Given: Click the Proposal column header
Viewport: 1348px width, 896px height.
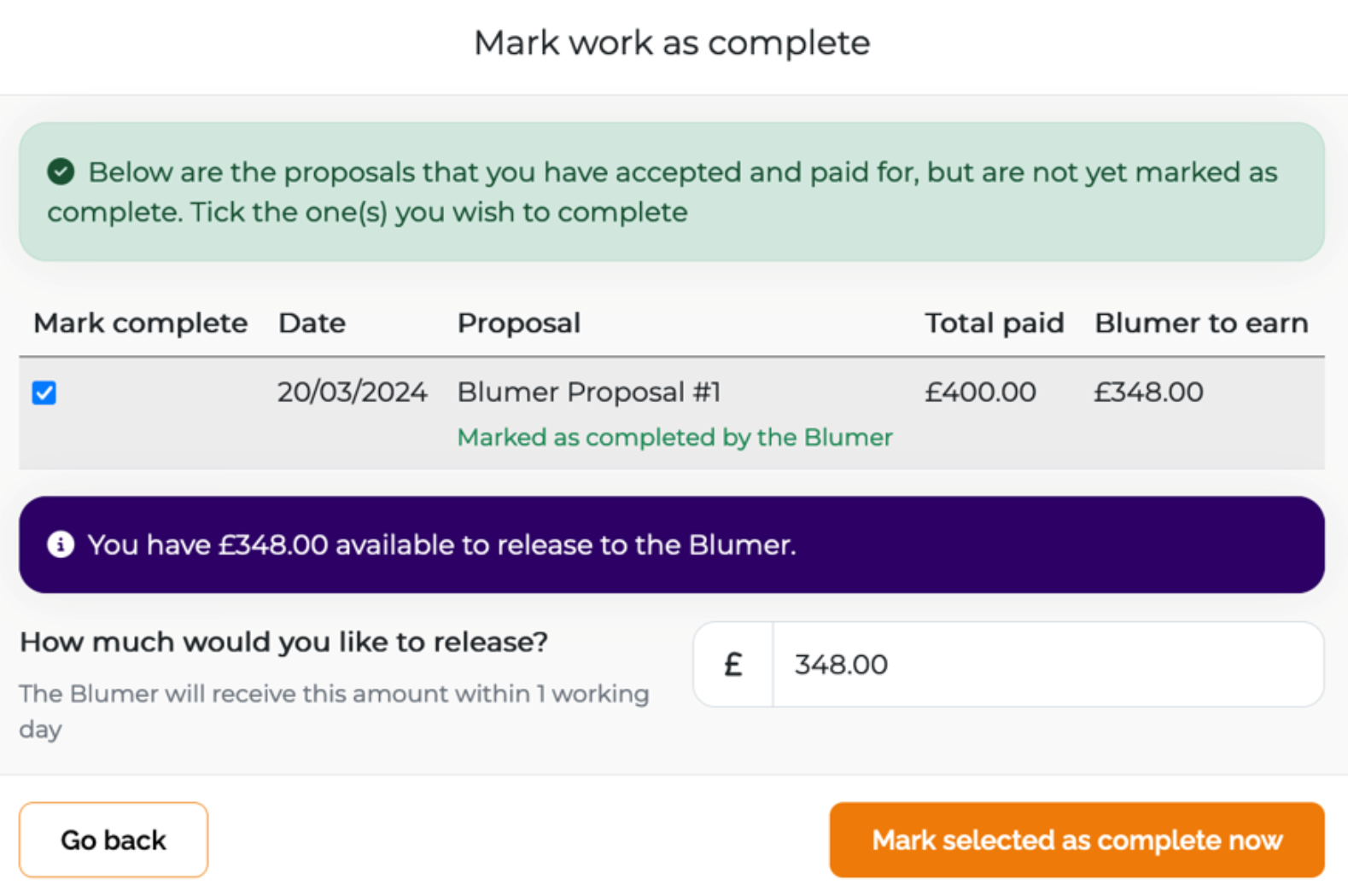Looking at the screenshot, I should [x=518, y=323].
